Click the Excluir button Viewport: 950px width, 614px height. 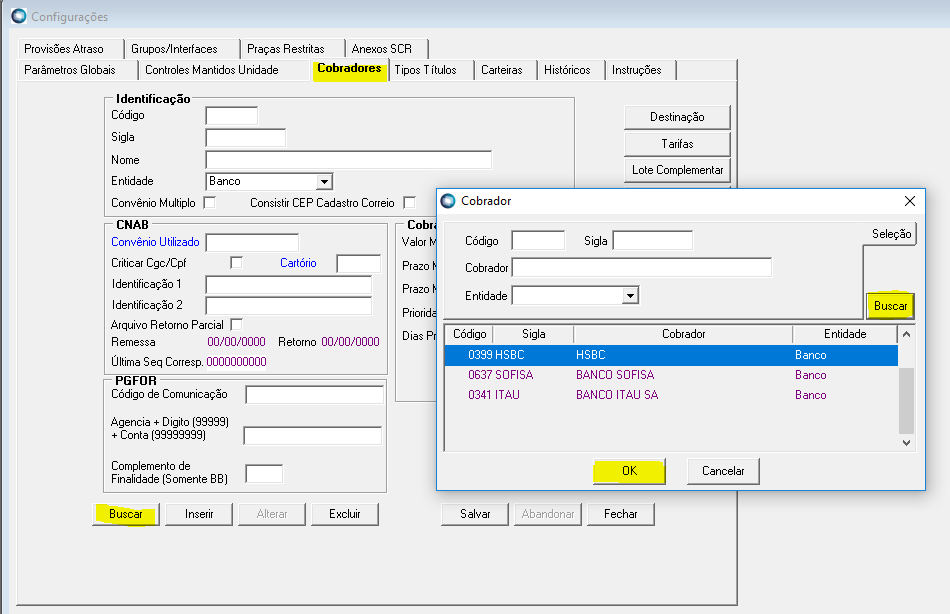coord(345,514)
